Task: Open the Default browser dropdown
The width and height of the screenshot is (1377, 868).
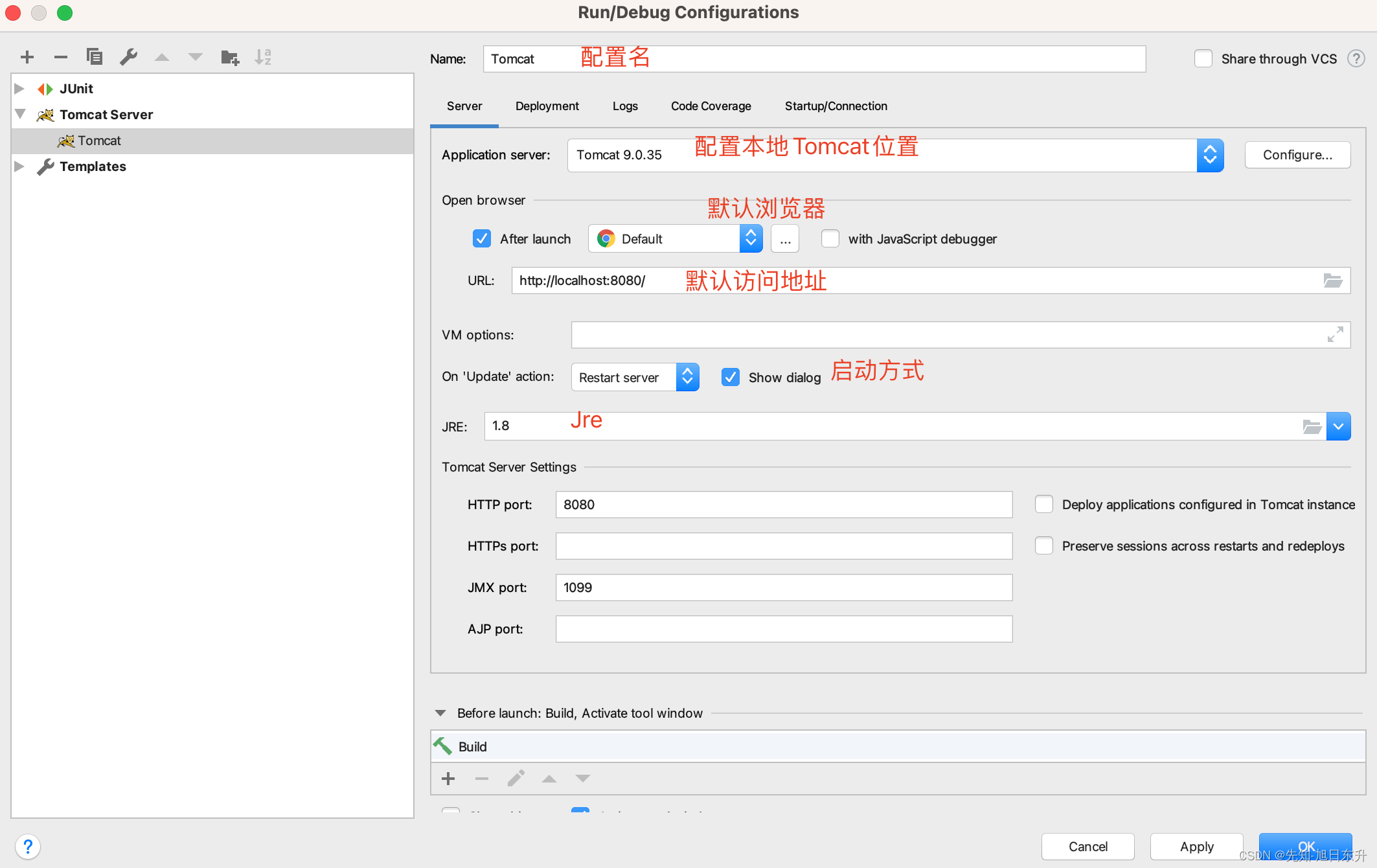Action: coord(751,239)
